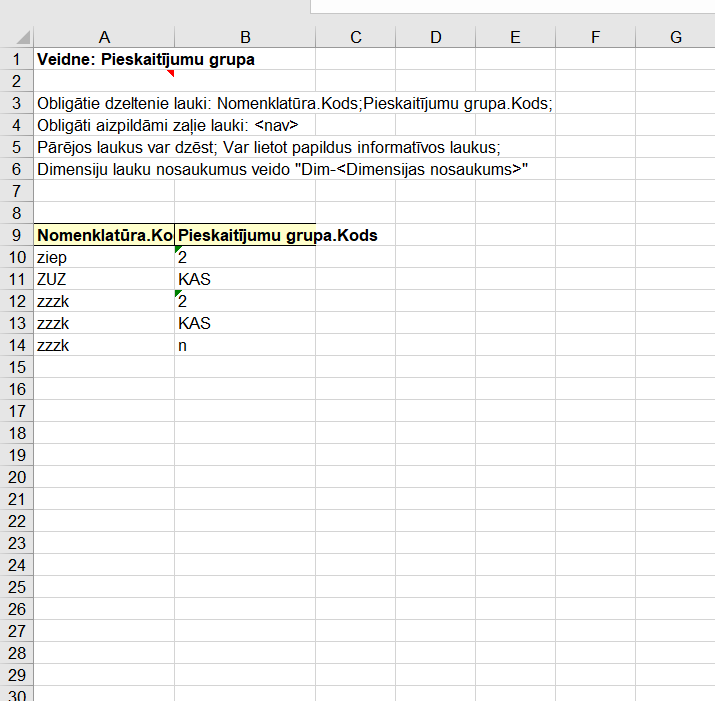Select 'zzzk' cell in row 13
The height and width of the screenshot is (701, 715).
click(x=104, y=323)
